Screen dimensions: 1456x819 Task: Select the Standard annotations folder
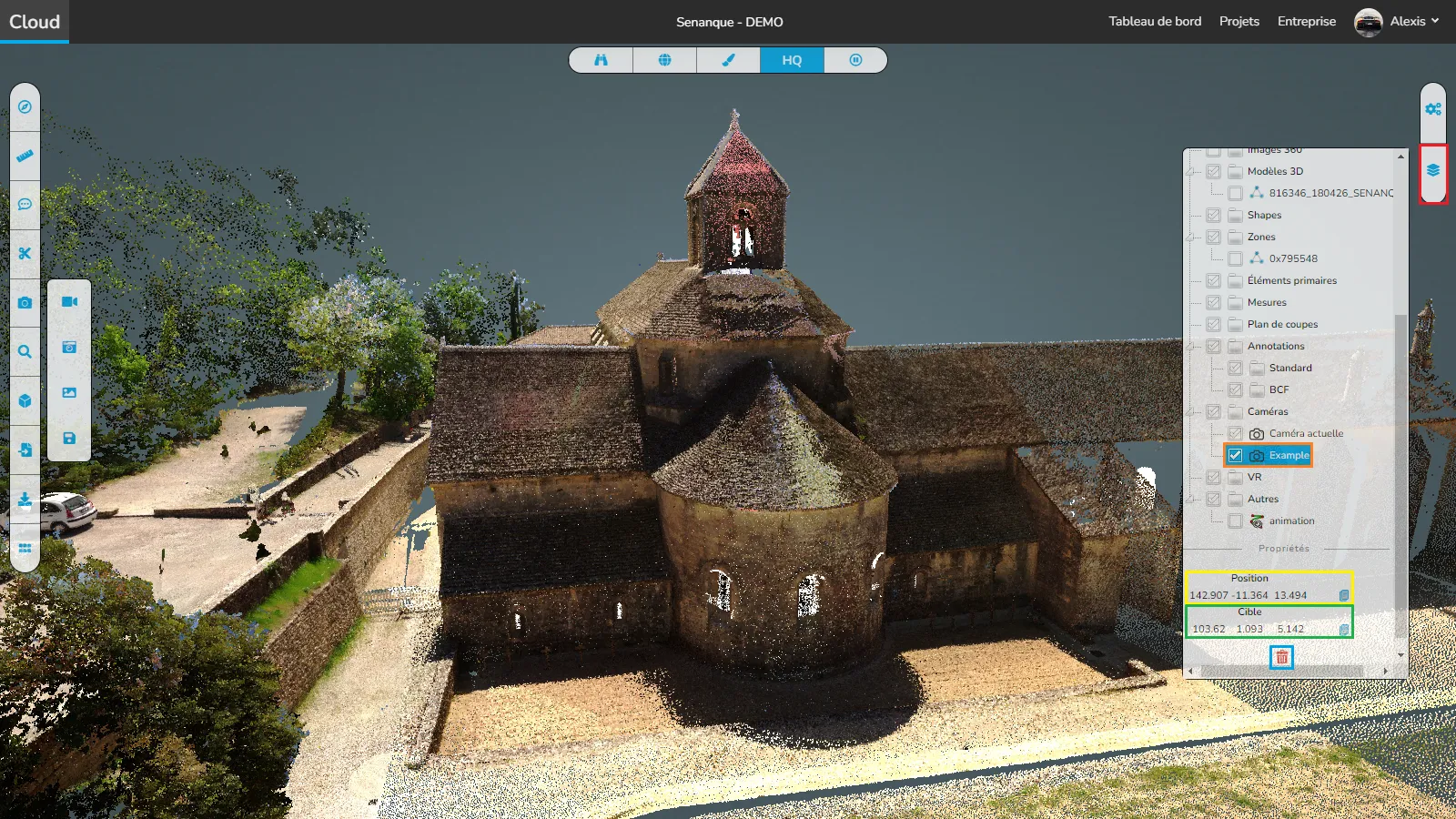coord(1290,368)
